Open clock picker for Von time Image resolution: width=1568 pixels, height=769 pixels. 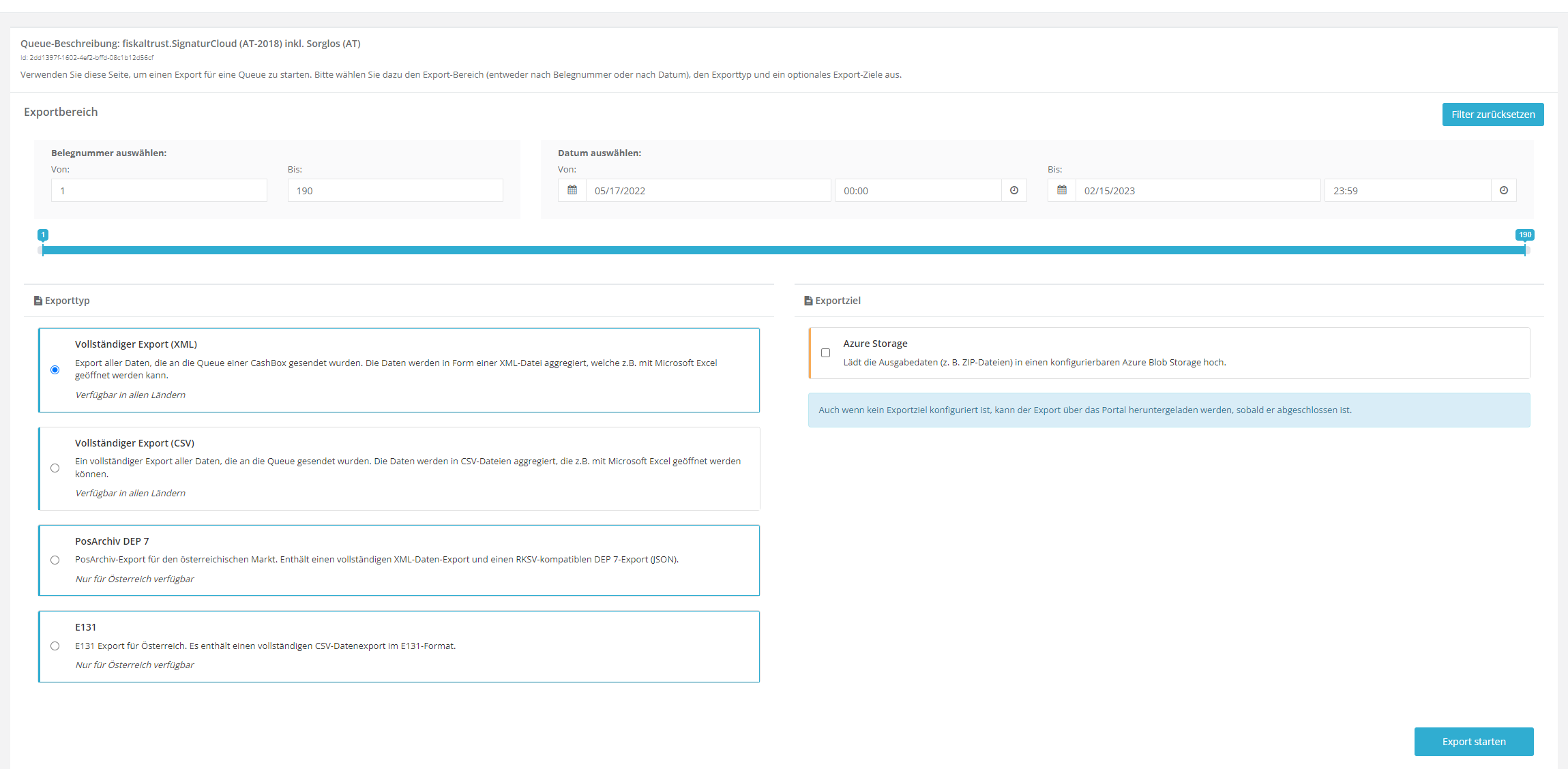coord(1014,190)
